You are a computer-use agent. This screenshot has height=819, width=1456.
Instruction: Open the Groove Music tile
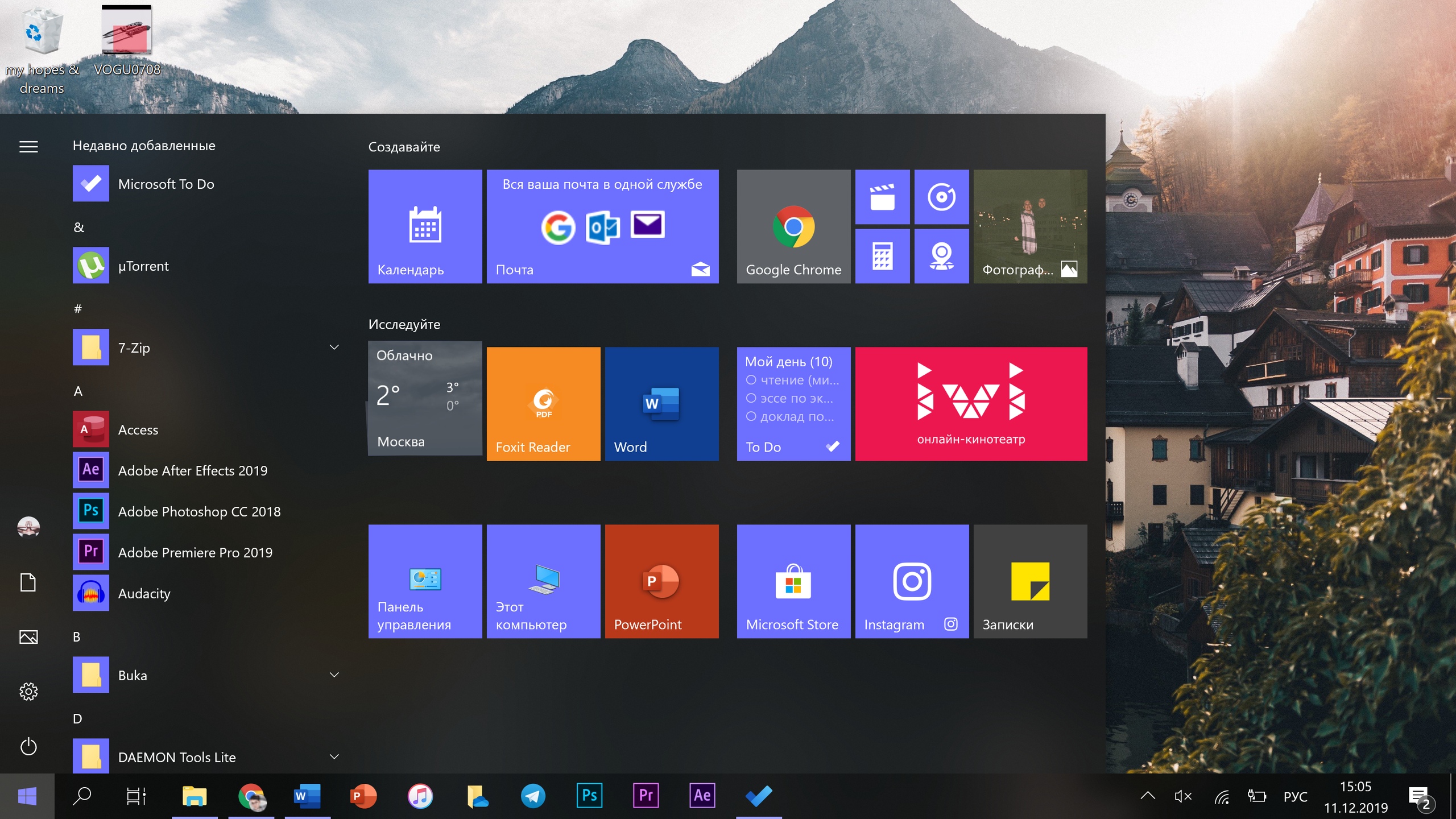941,197
